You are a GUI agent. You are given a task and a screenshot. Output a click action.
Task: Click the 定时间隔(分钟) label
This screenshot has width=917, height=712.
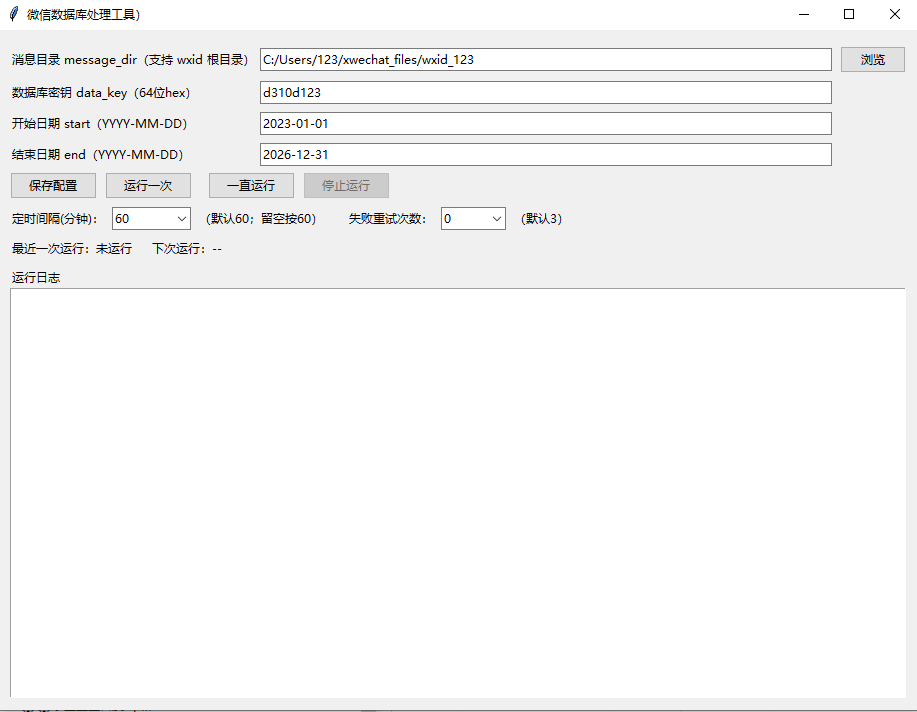(x=54, y=219)
